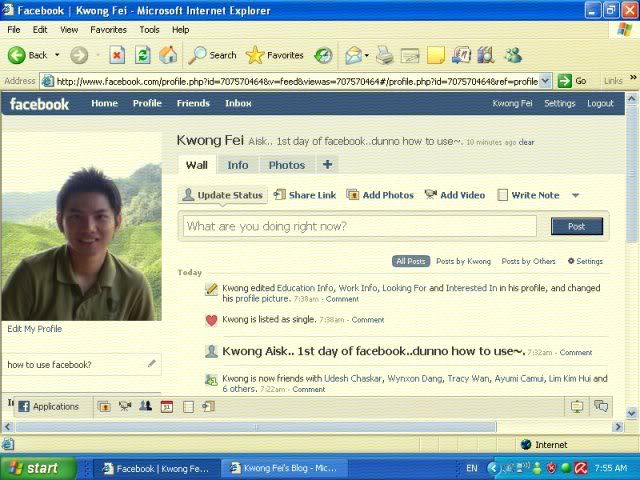Switch to the Info profile tab
Image resolution: width=640 pixels, height=480 pixels.
click(238, 165)
